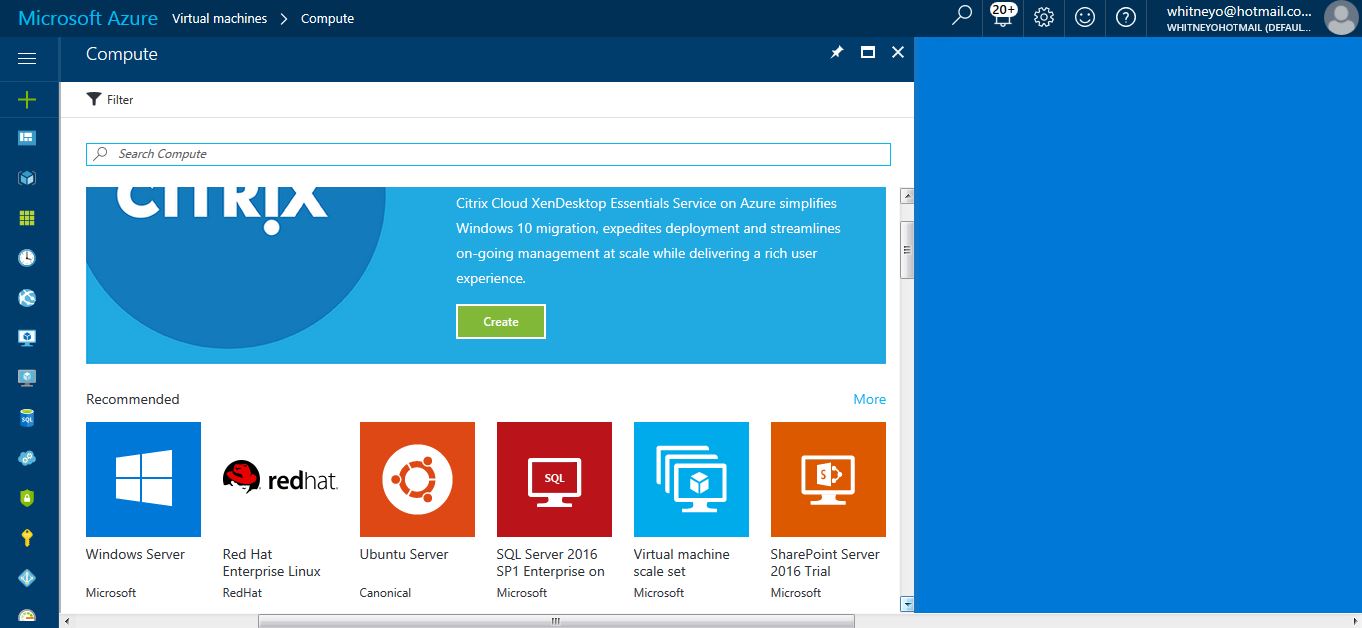The image size is (1362, 628).
Task: Open the Dashboard icon in the sidebar
Action: click(27, 138)
